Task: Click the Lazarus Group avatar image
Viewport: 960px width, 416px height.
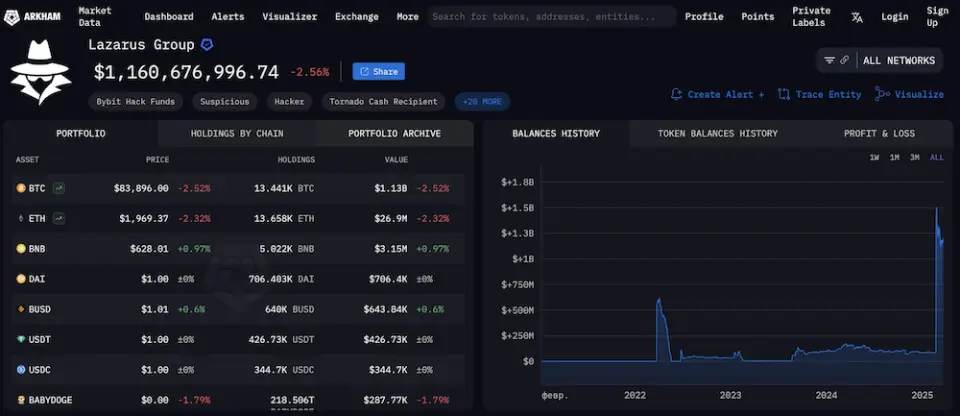Action: pyautogui.click(x=41, y=72)
